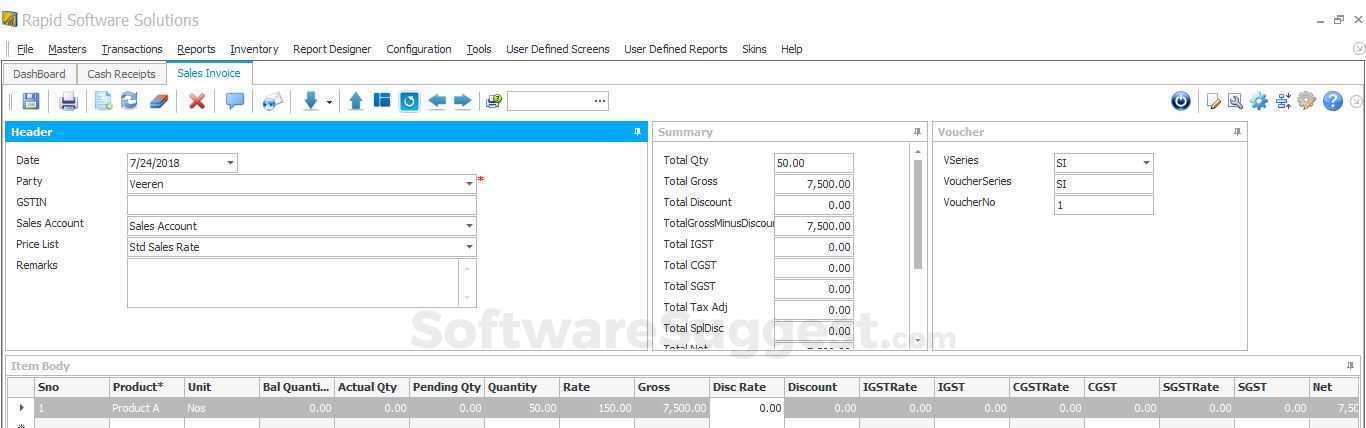The width and height of the screenshot is (1366, 428).
Task: Pin the Summary panel
Action: click(917, 132)
